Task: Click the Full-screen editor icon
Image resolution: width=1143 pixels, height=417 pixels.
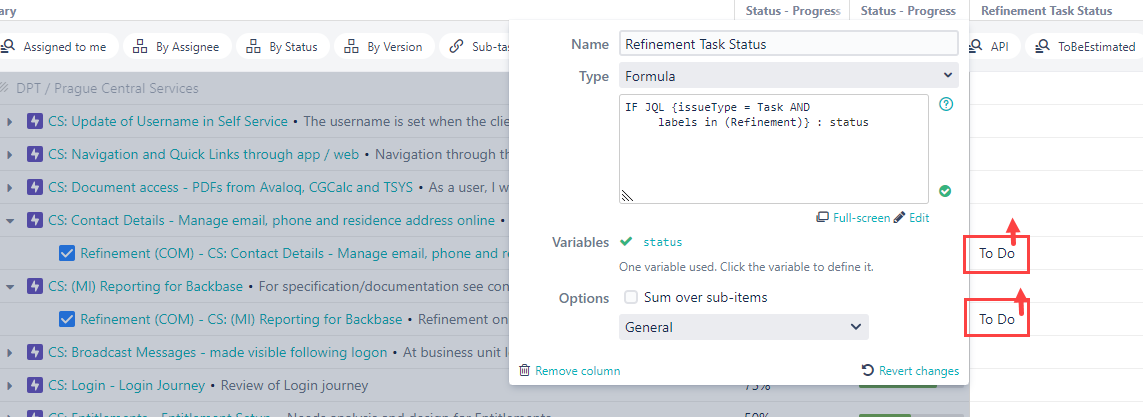Action: (x=822, y=217)
